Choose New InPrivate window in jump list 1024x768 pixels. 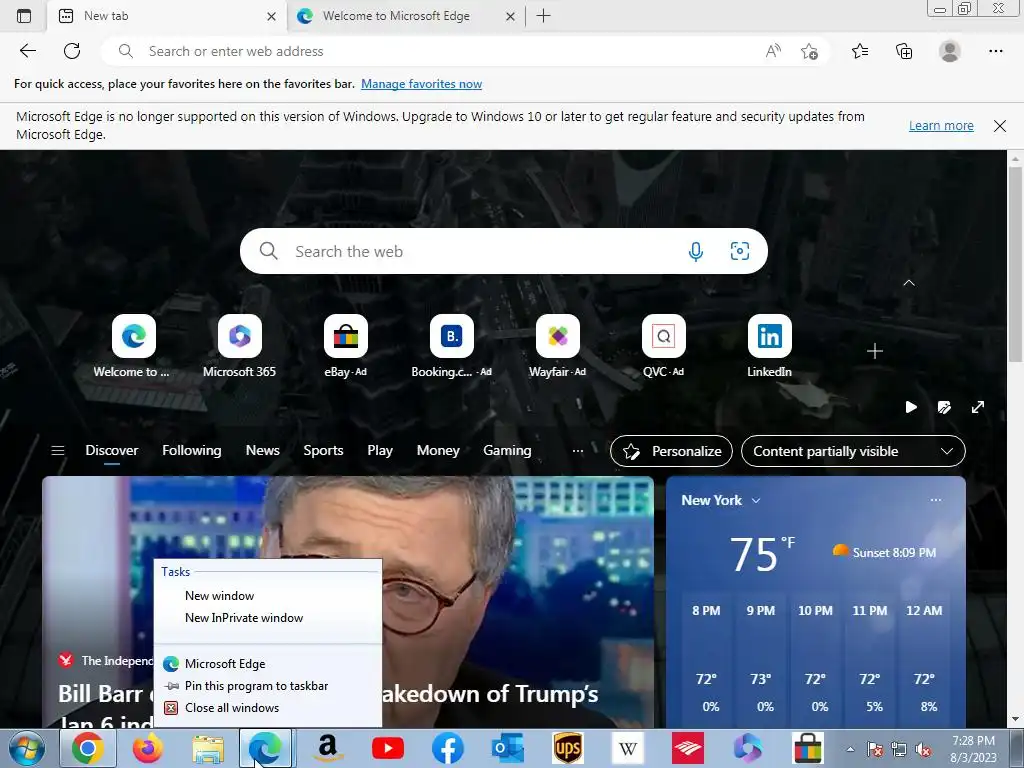[x=268, y=618]
